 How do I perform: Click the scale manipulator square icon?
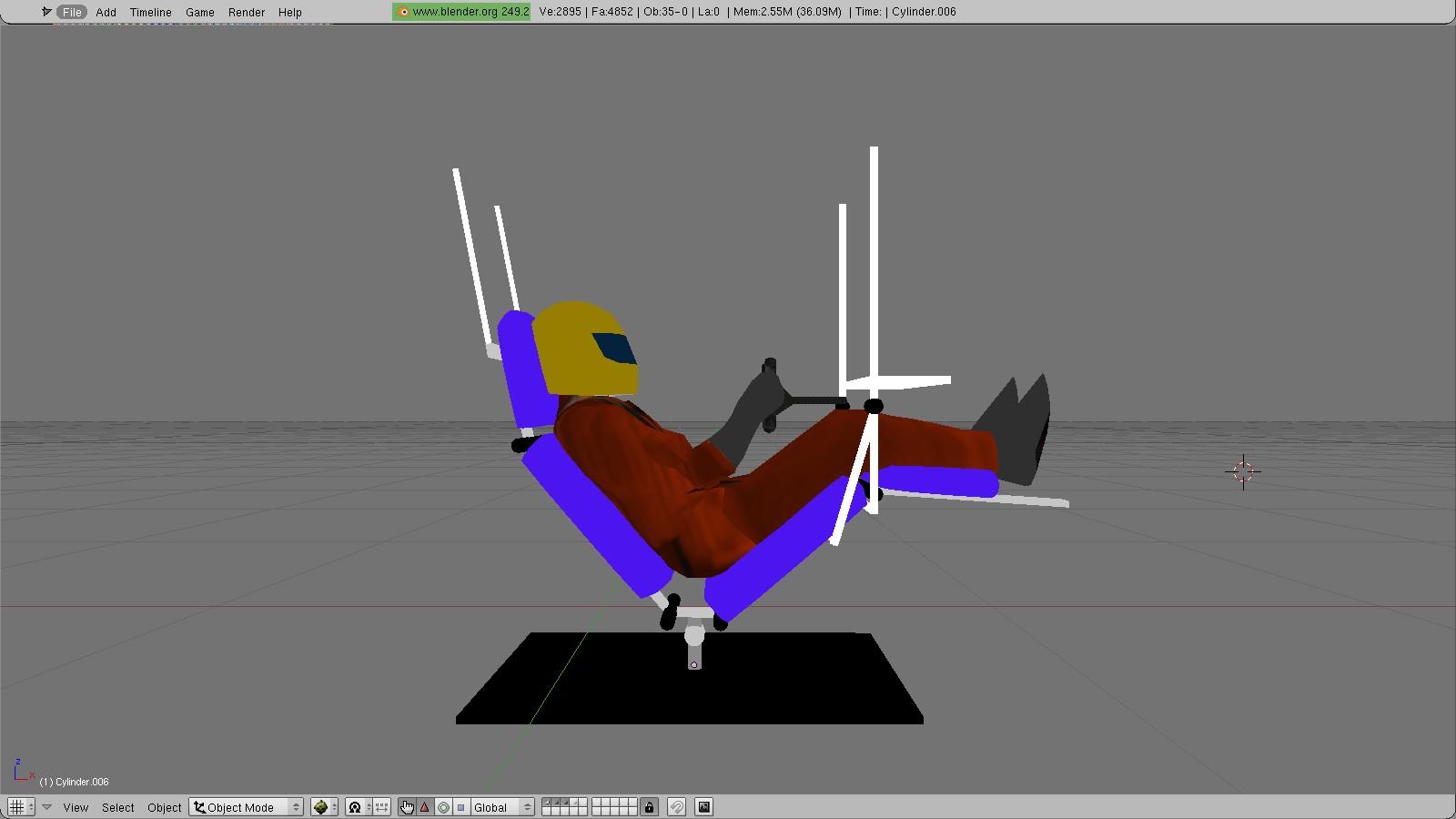pos(460,807)
